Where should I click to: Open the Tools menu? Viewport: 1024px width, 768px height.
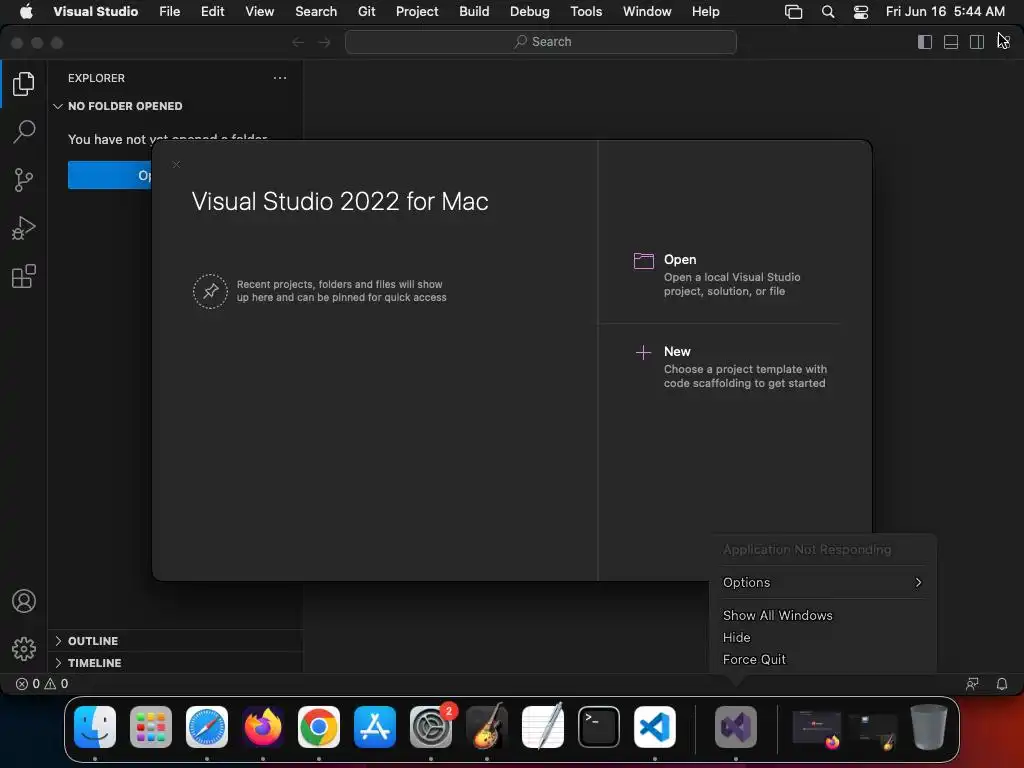(586, 11)
